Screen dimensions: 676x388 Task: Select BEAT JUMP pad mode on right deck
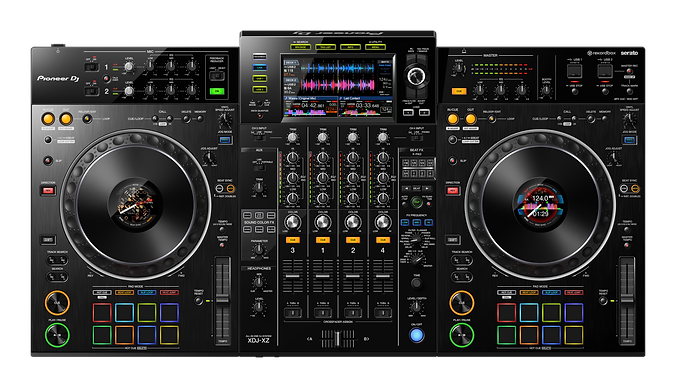574,293
